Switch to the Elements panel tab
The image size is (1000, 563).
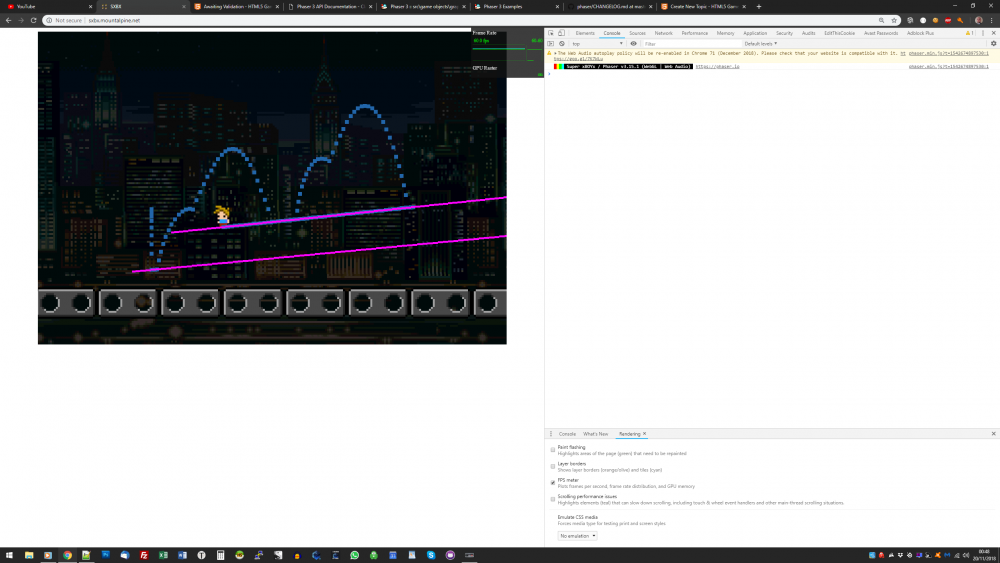click(x=585, y=33)
